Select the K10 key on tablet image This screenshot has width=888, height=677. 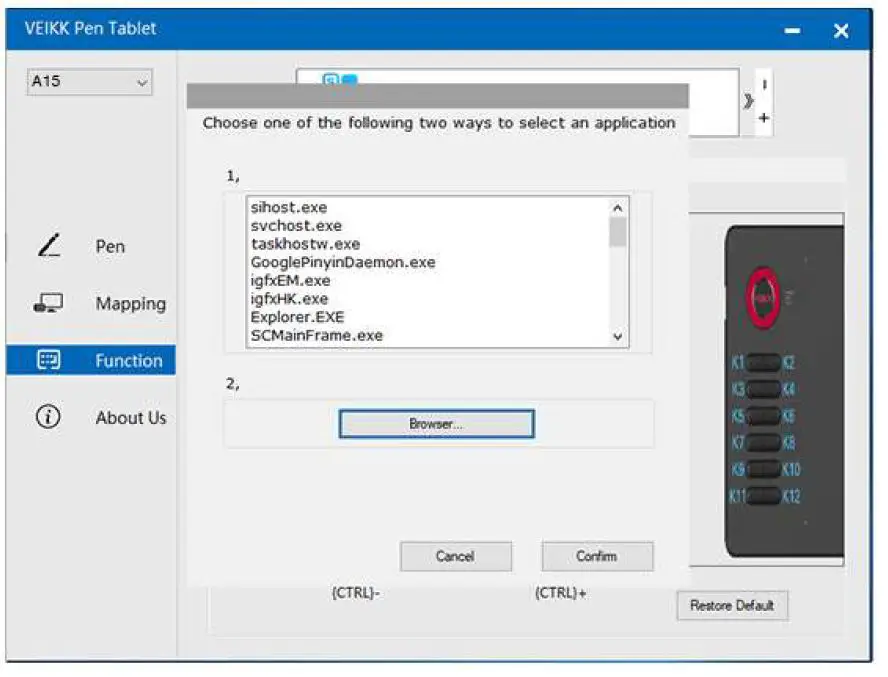(x=791, y=469)
